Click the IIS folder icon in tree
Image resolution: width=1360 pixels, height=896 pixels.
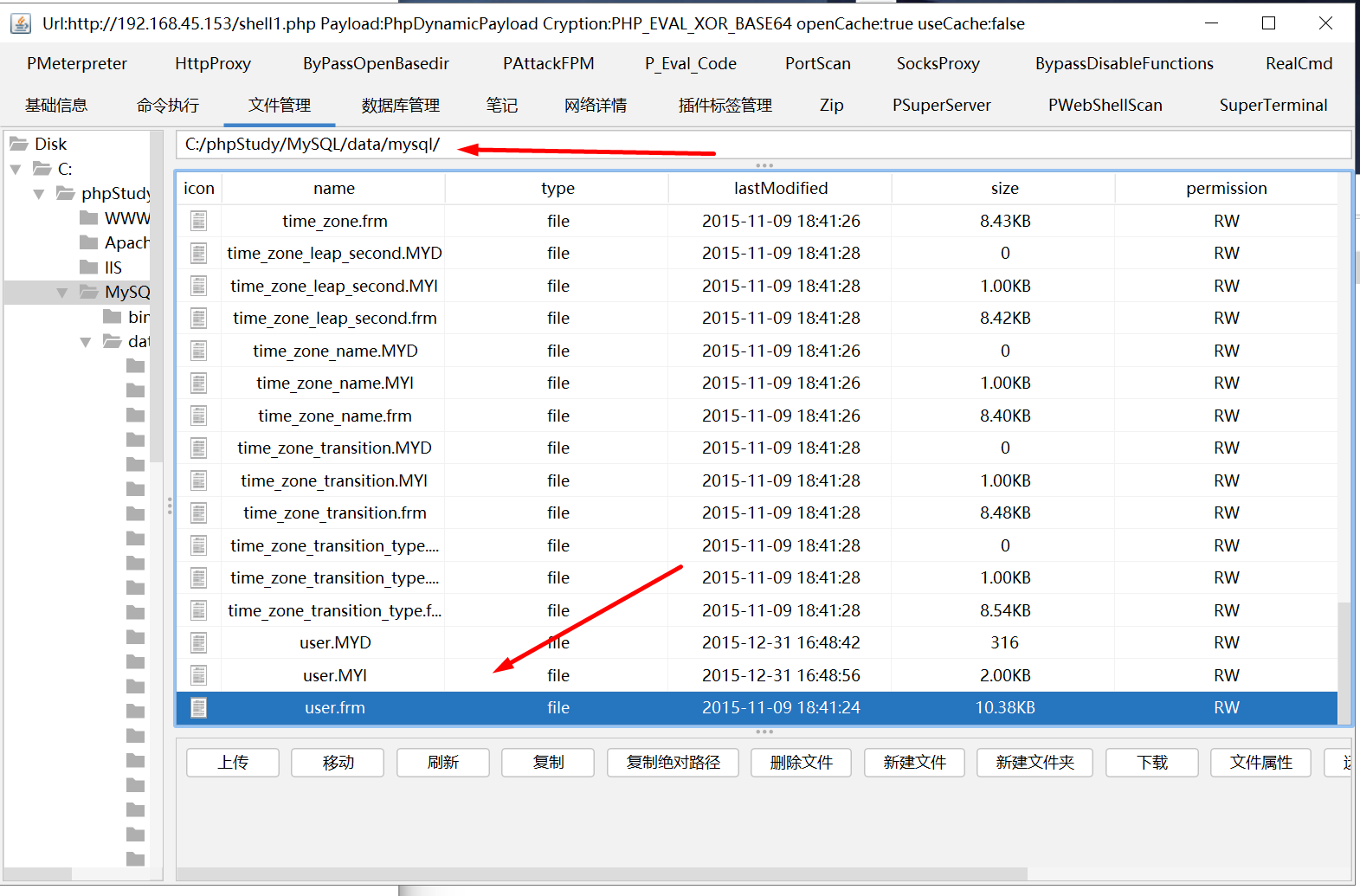pyautogui.click(x=88, y=267)
